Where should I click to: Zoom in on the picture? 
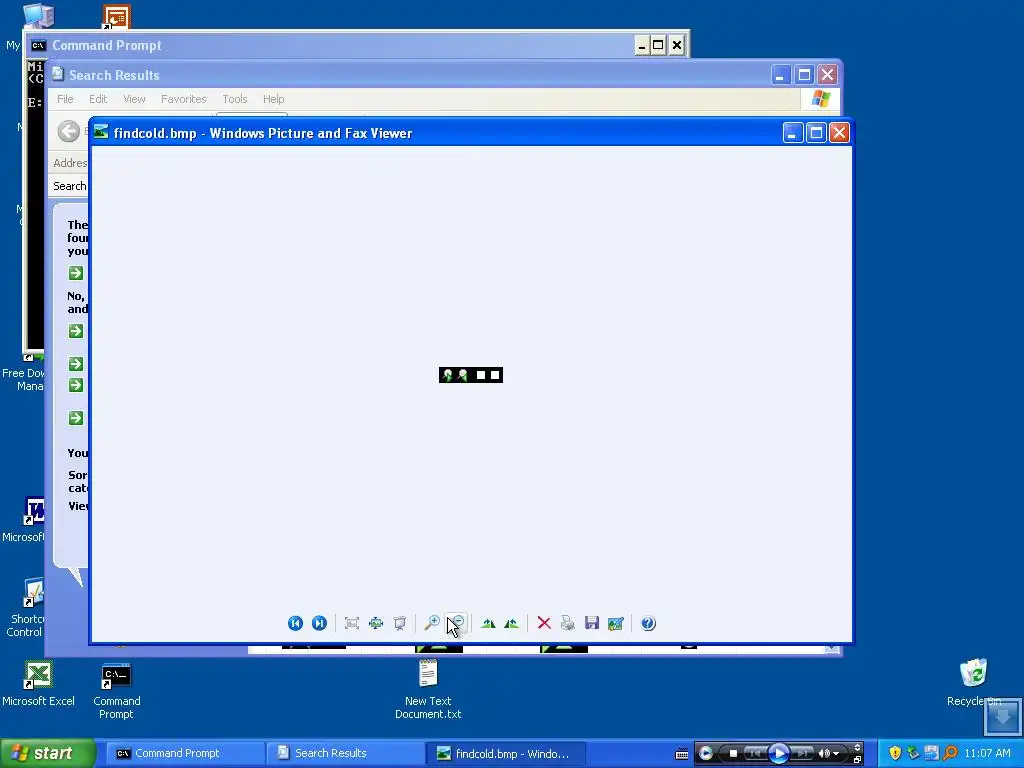click(x=432, y=623)
